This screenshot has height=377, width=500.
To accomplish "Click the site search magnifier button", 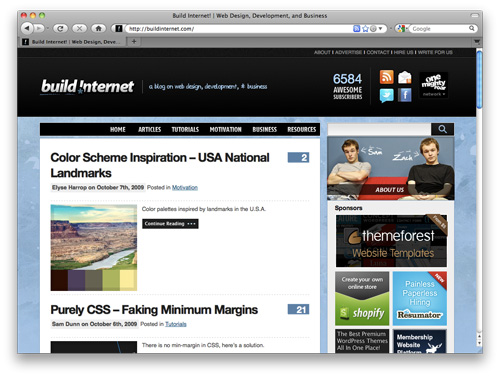I will (442, 129).
